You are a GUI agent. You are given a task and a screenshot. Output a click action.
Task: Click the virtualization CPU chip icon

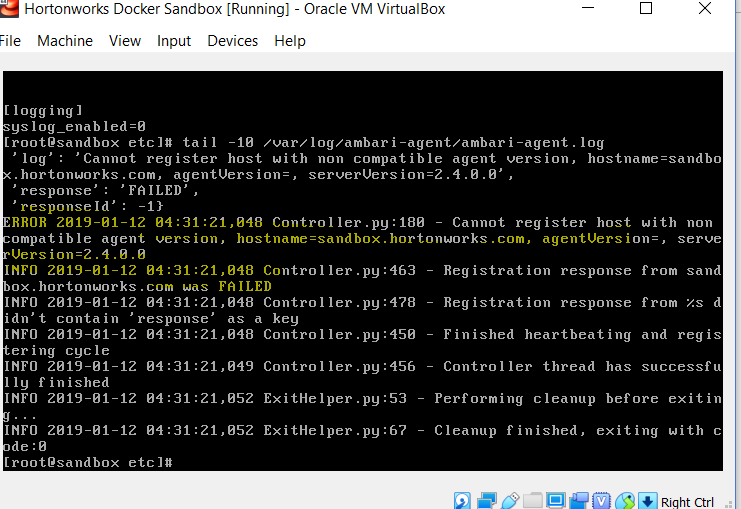[x=602, y=500]
